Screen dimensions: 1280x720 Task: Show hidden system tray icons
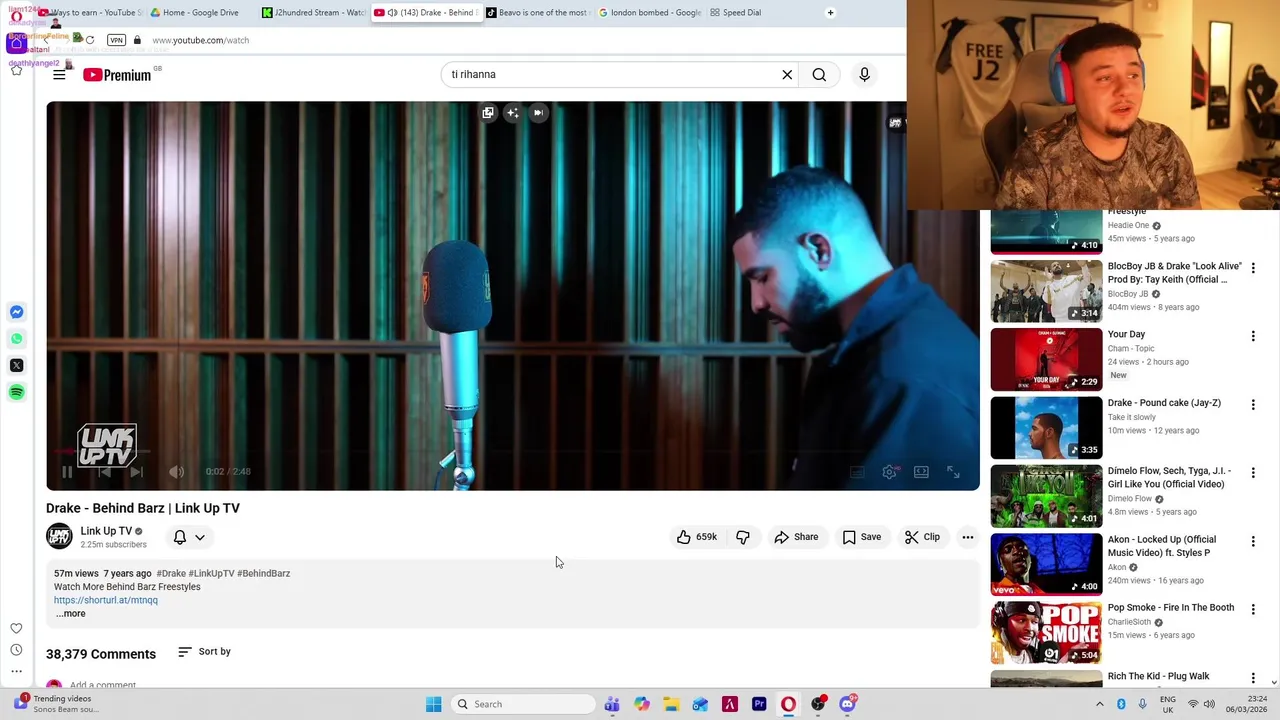point(1099,704)
